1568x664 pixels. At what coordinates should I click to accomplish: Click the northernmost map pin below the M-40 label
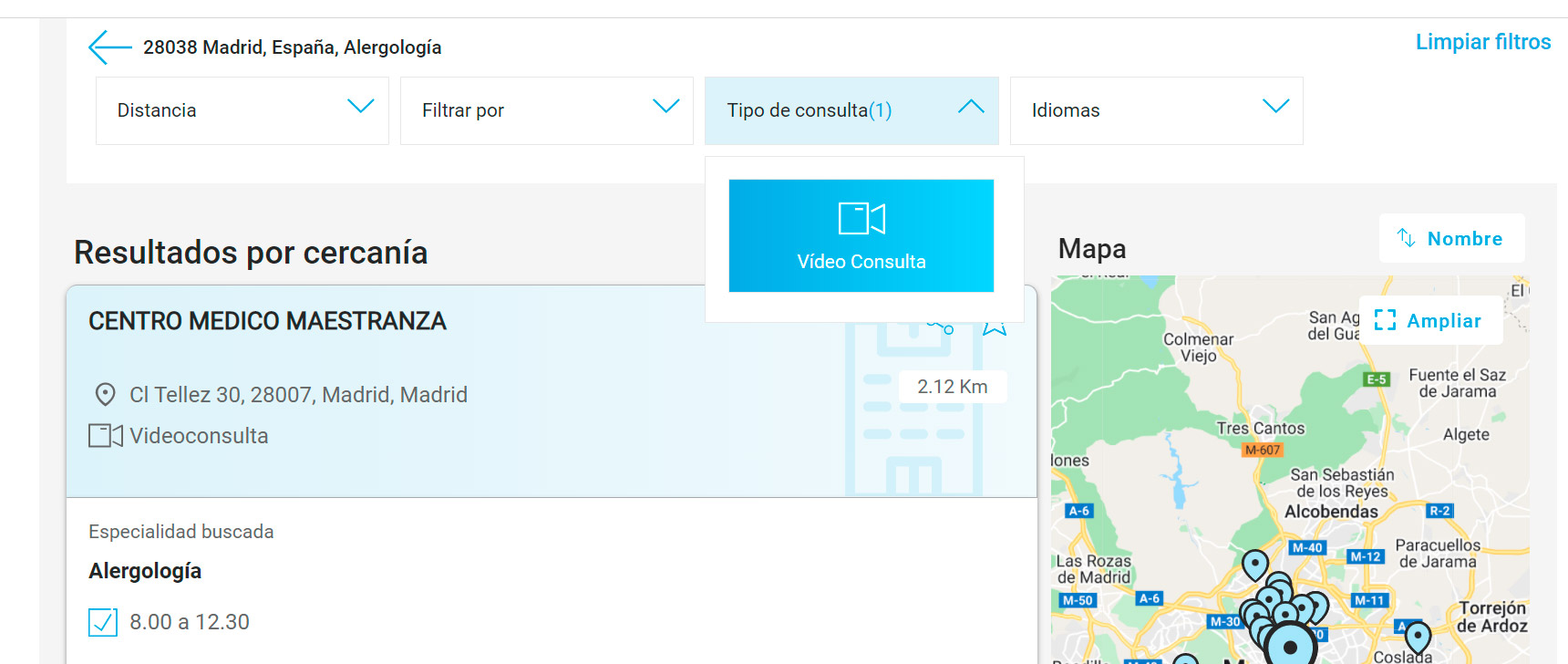point(1255,564)
